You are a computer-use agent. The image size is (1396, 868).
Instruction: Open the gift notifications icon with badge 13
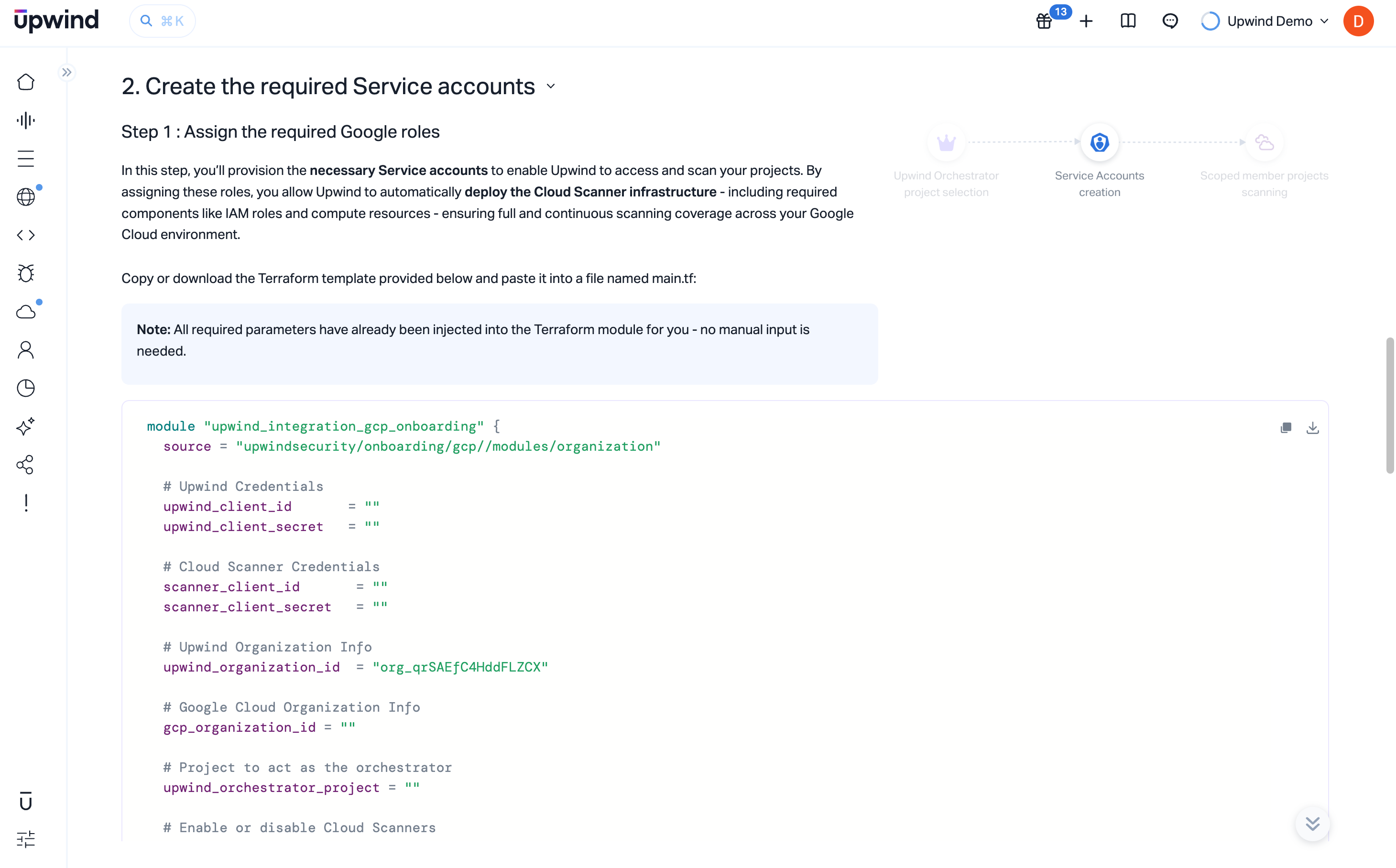pos(1045,21)
